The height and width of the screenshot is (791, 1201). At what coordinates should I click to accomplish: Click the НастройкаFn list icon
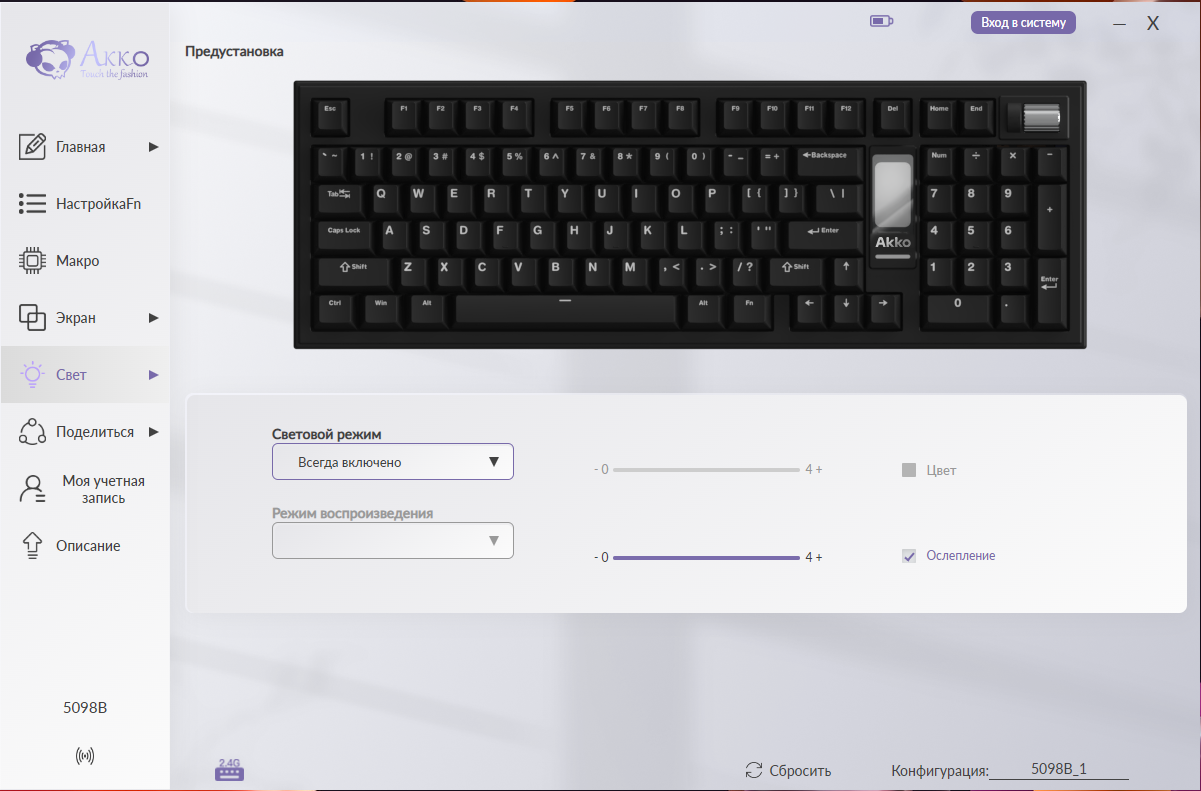click(33, 204)
